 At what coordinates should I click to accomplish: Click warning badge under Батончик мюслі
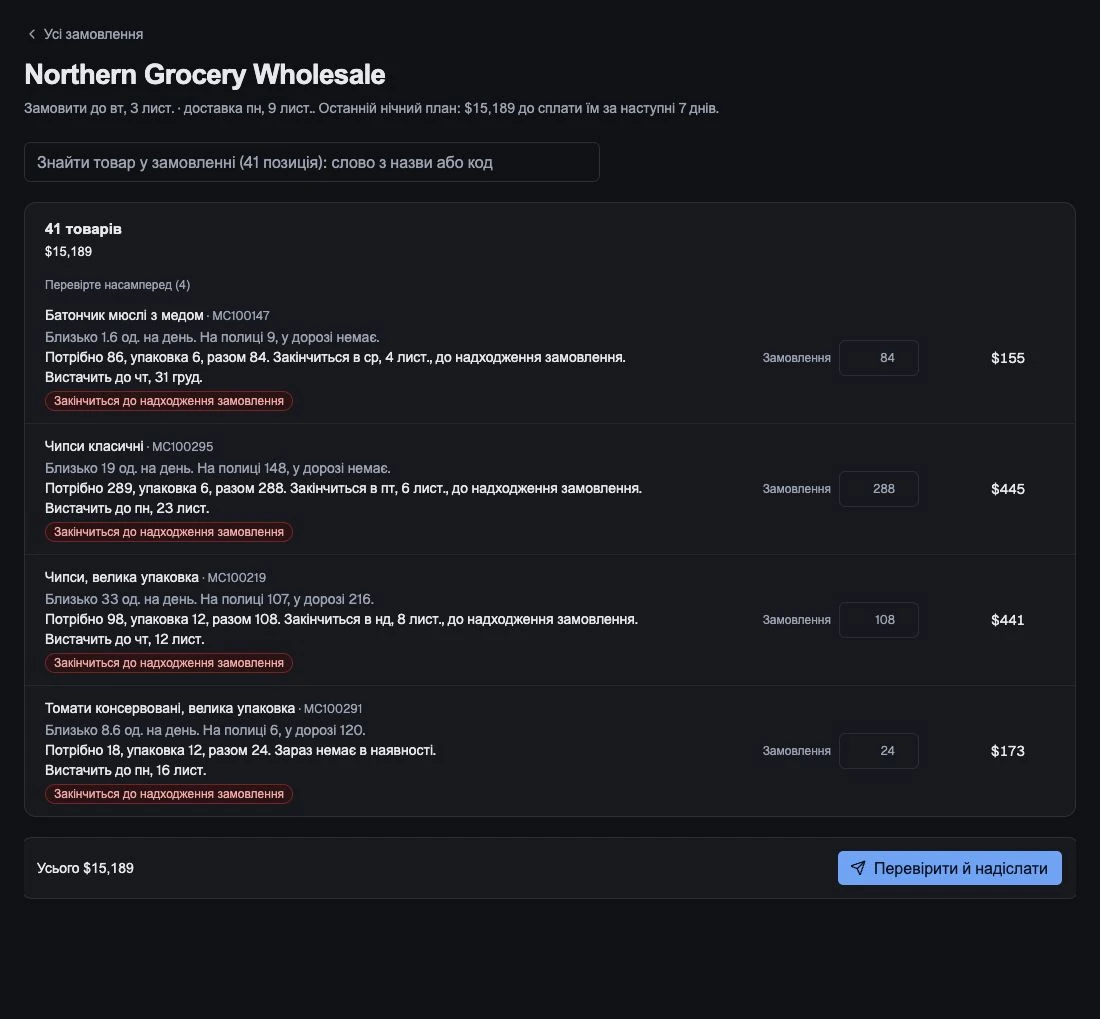click(x=168, y=401)
